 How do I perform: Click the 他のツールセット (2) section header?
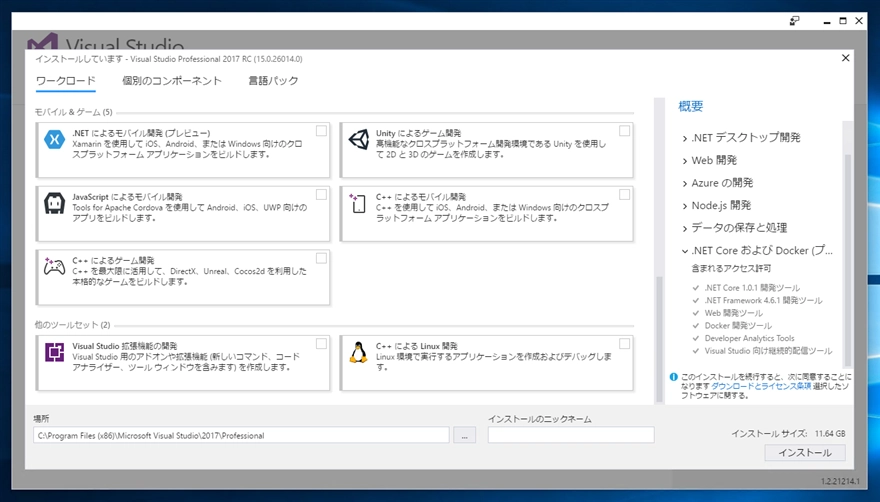(72, 325)
